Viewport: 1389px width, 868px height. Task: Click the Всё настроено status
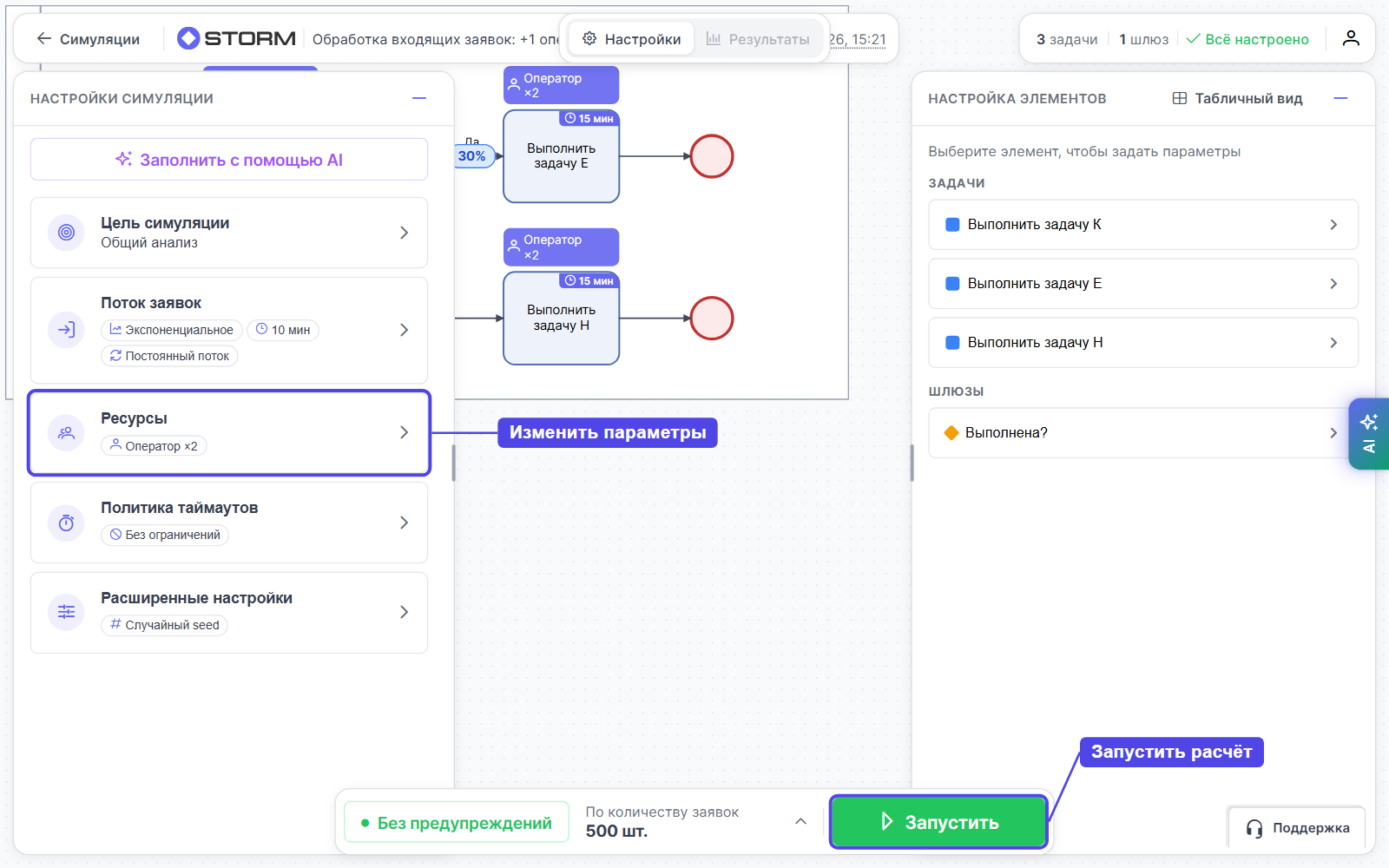tap(1247, 39)
